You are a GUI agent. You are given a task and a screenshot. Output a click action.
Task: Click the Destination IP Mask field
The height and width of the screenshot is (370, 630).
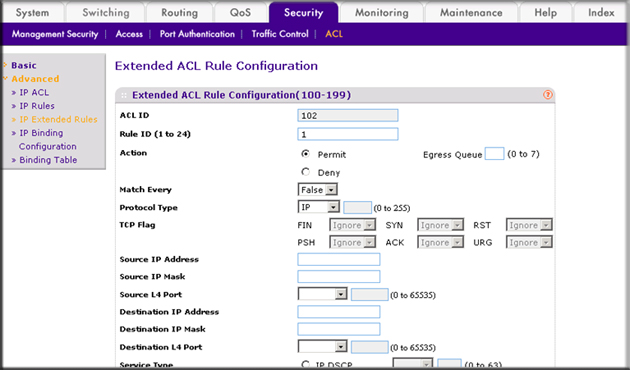(339, 329)
